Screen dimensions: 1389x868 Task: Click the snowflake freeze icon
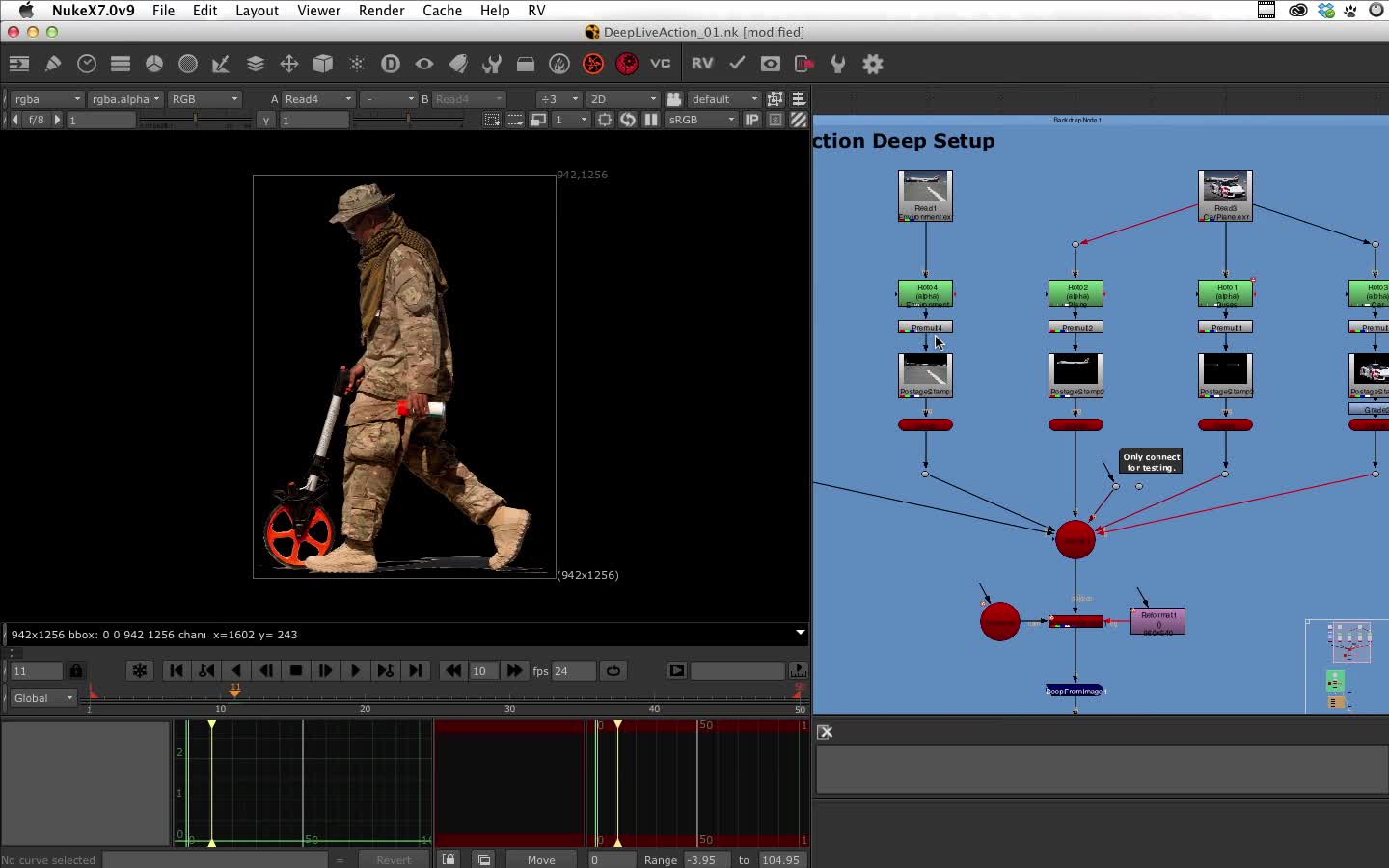pos(140,670)
